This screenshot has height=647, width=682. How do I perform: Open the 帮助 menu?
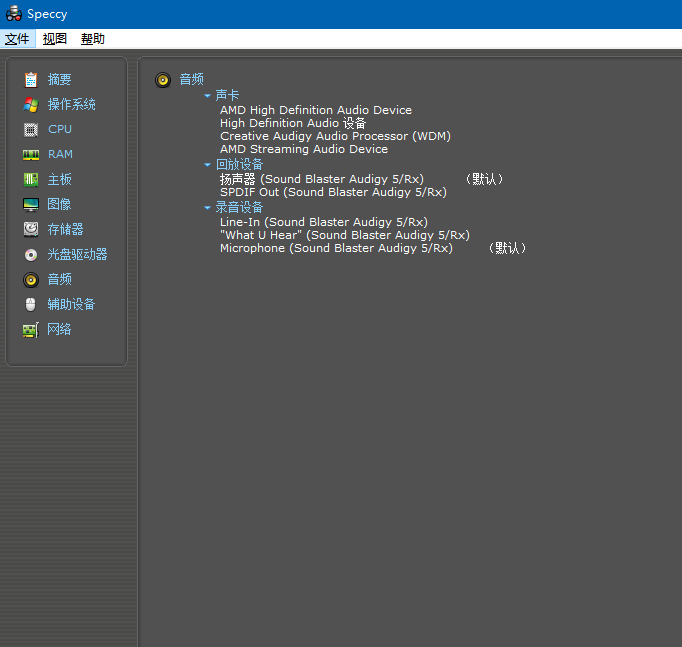(x=93, y=39)
